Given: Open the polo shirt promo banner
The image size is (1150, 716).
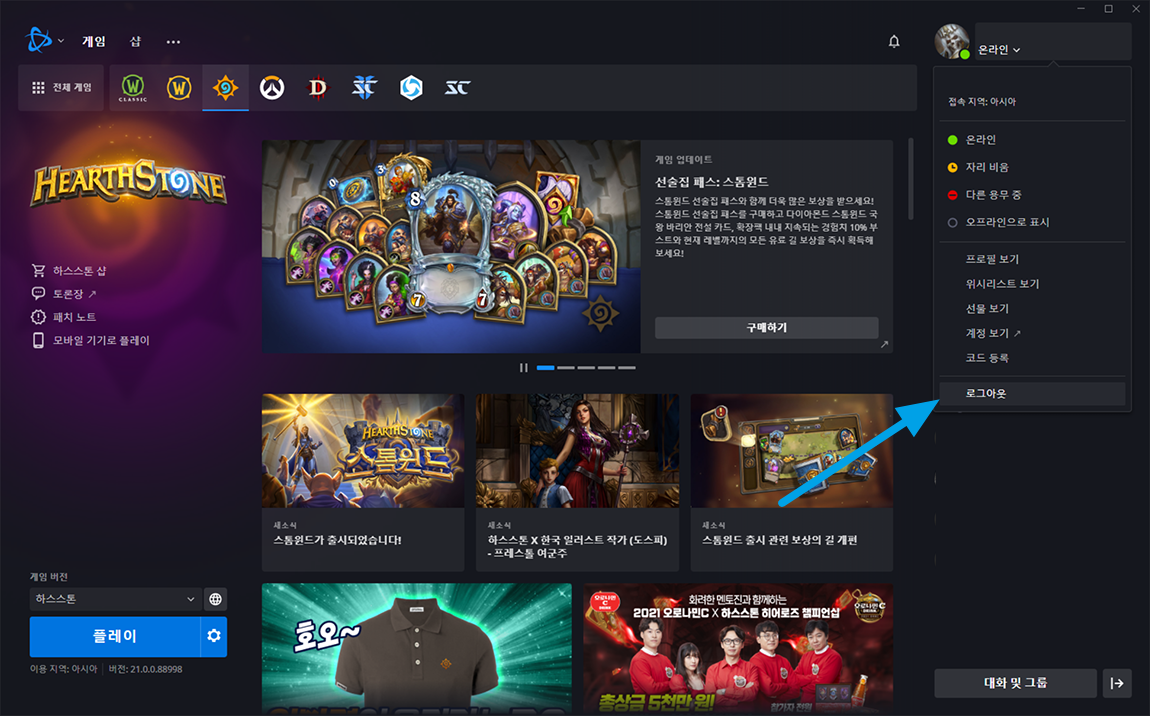Looking at the screenshot, I should [417, 649].
